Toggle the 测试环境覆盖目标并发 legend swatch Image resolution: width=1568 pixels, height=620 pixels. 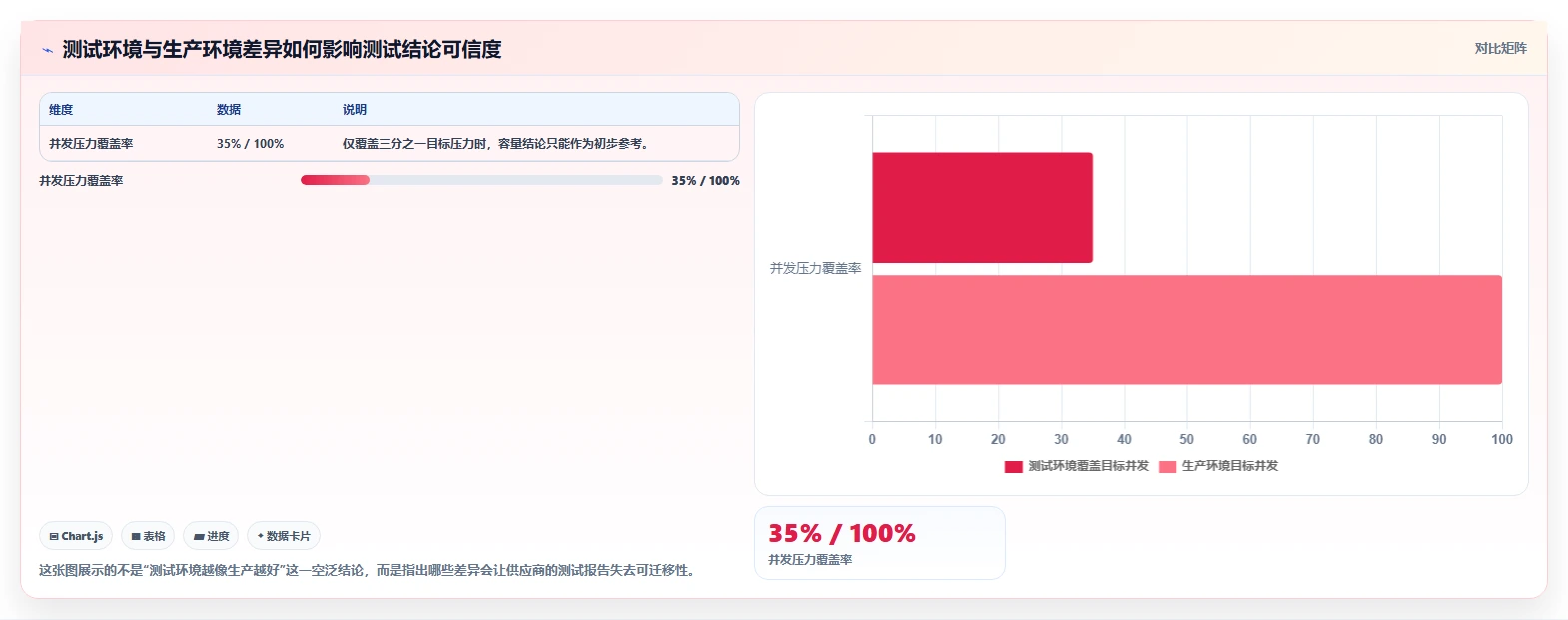(x=1013, y=466)
